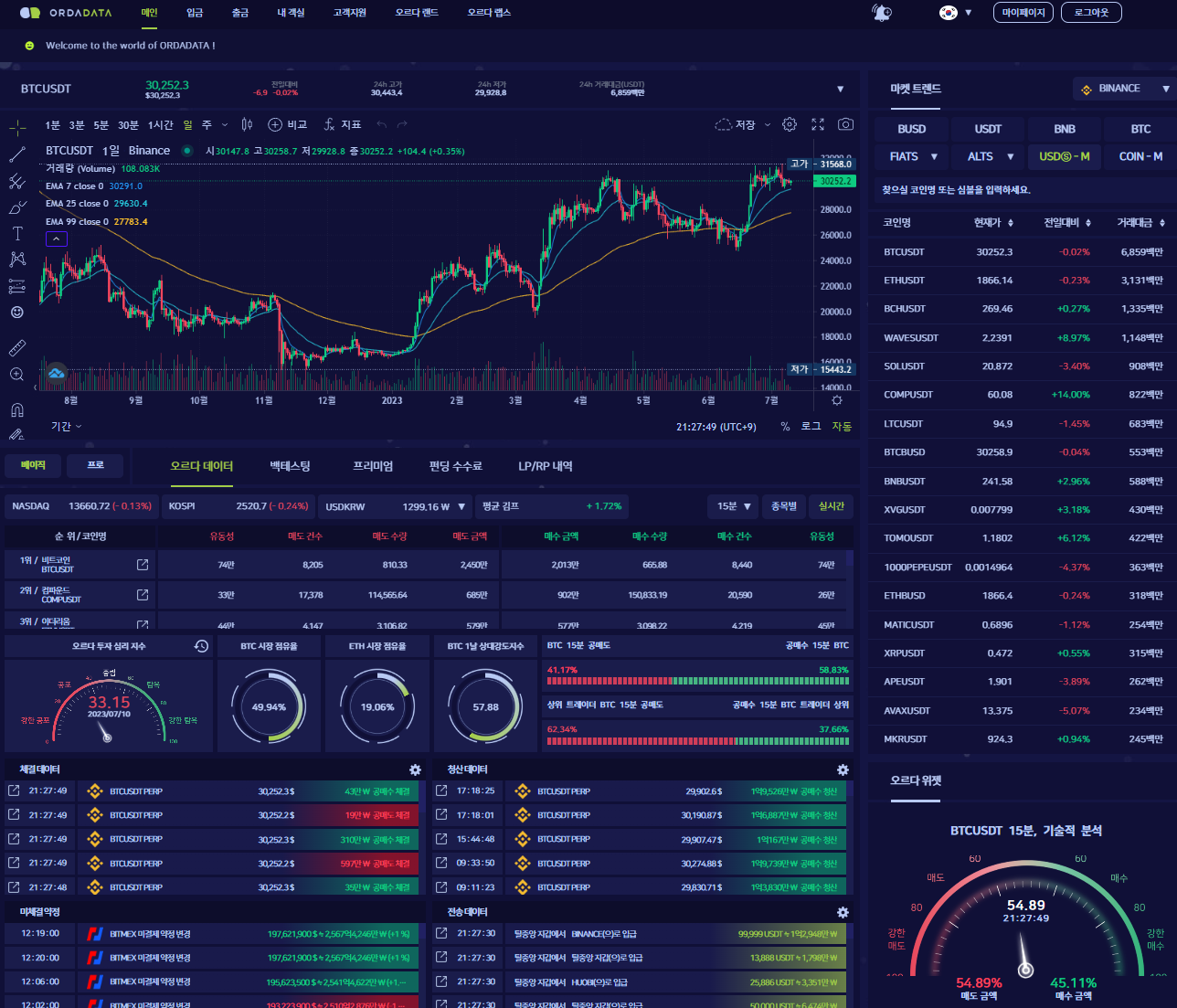The image size is (1177, 1008).
Task: Select ETHUSDT row in market list
Action: (x=1022, y=281)
